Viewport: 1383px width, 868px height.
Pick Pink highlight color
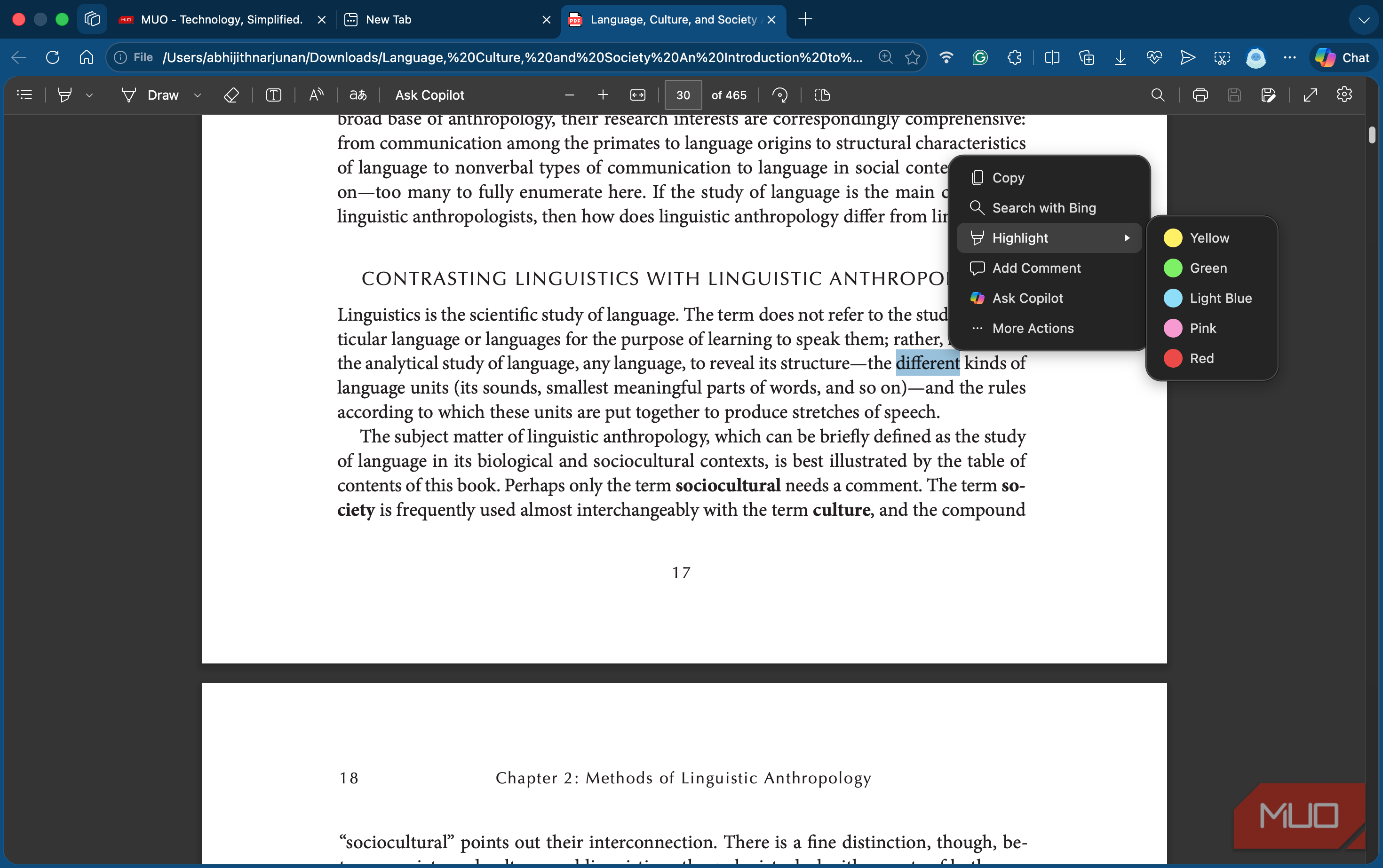[x=1212, y=328]
